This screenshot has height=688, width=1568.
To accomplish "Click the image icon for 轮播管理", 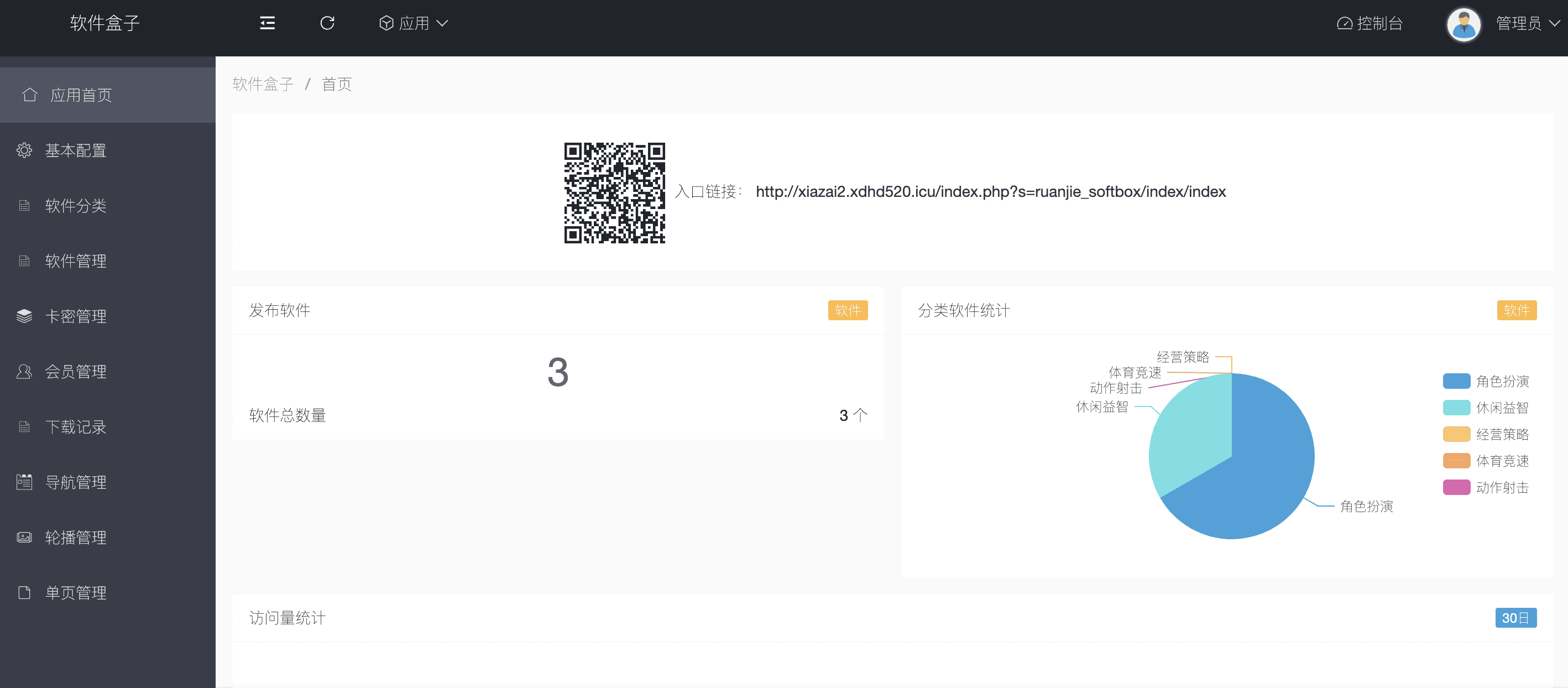I will tap(24, 538).
